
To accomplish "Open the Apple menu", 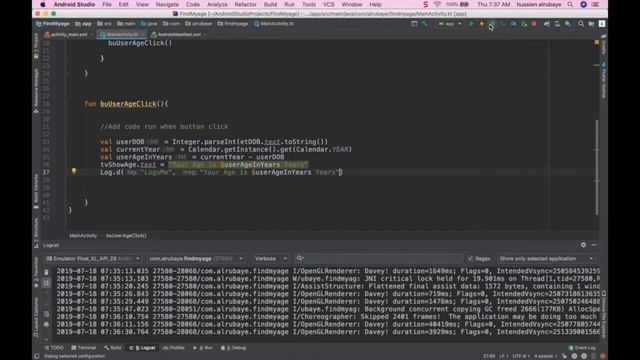I will 42,4.
